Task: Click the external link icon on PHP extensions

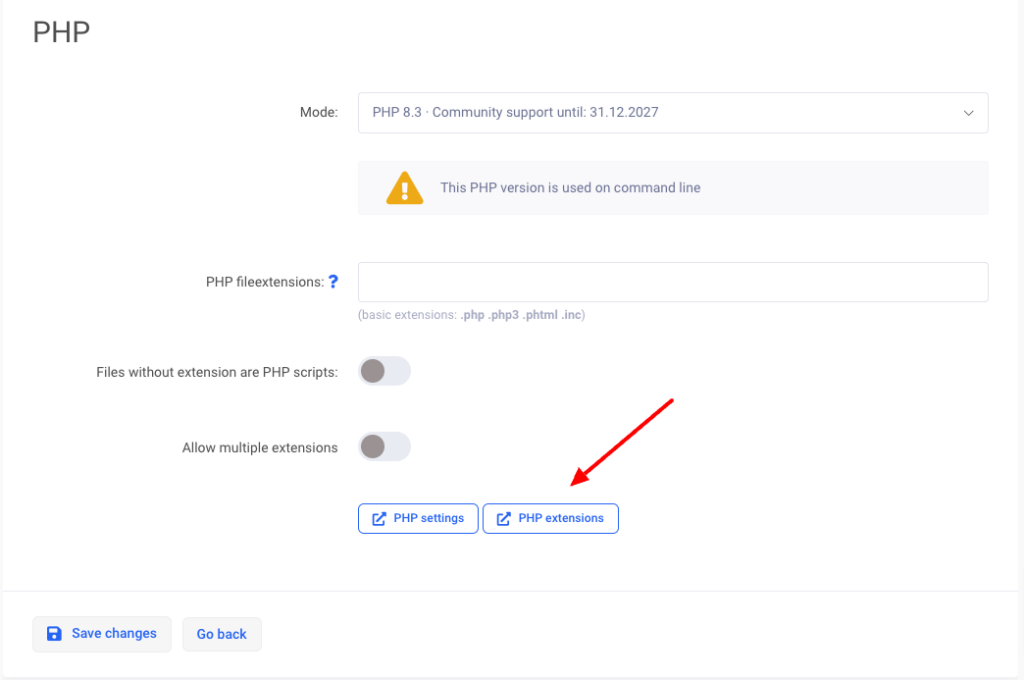Action: tap(504, 519)
